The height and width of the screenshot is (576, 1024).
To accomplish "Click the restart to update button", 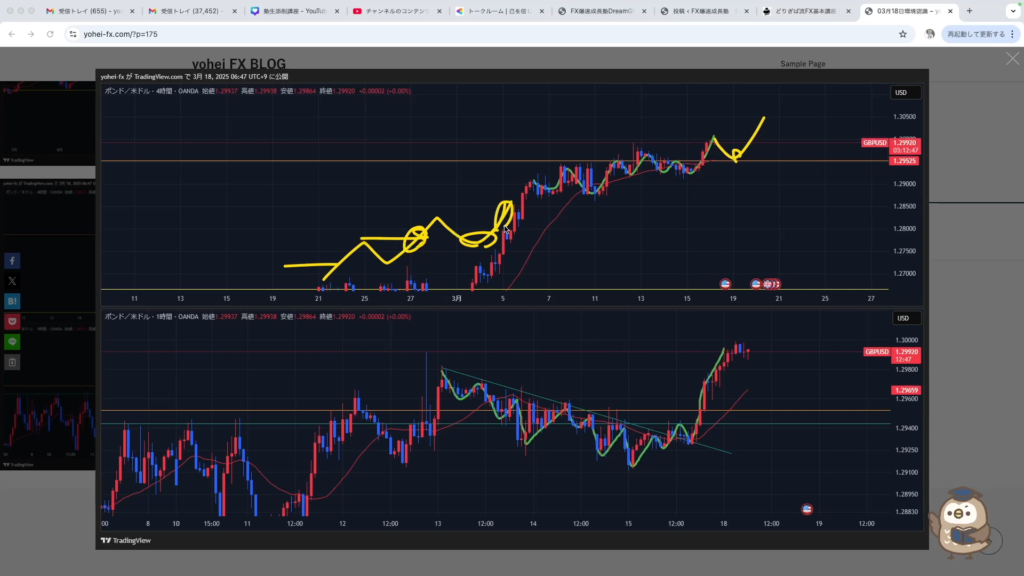I will (x=967, y=33).
